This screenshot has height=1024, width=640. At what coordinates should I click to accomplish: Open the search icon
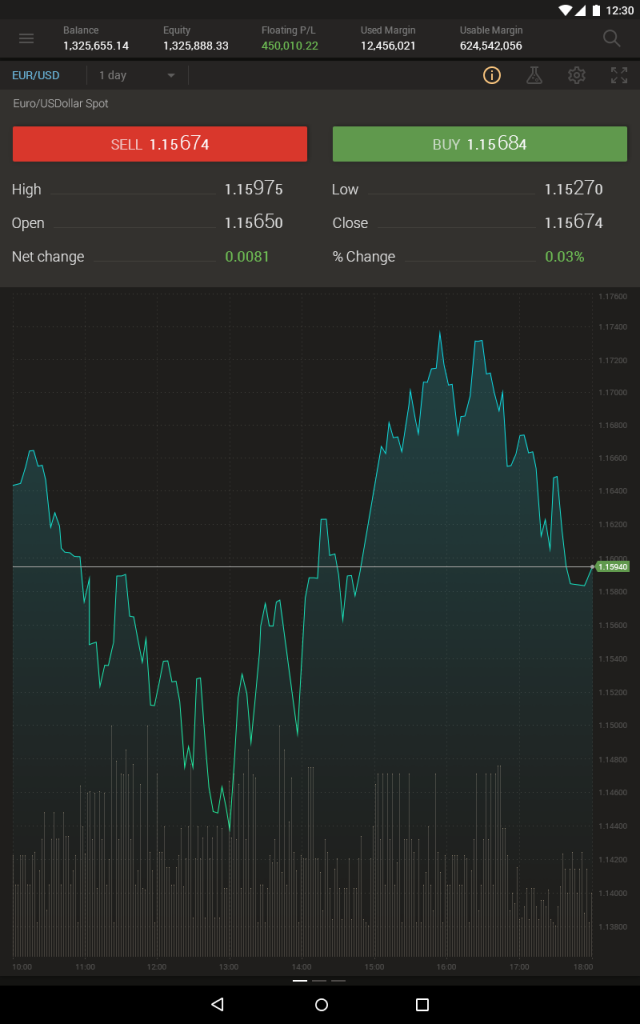pos(611,38)
